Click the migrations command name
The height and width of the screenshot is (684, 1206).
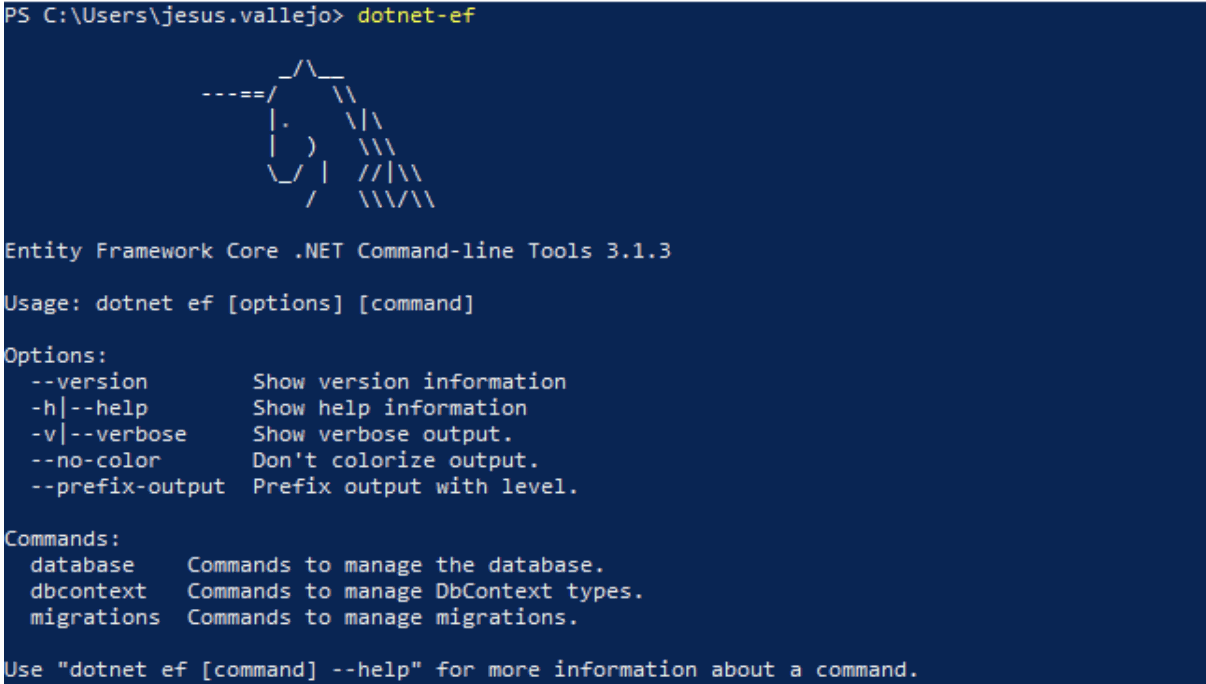point(95,617)
